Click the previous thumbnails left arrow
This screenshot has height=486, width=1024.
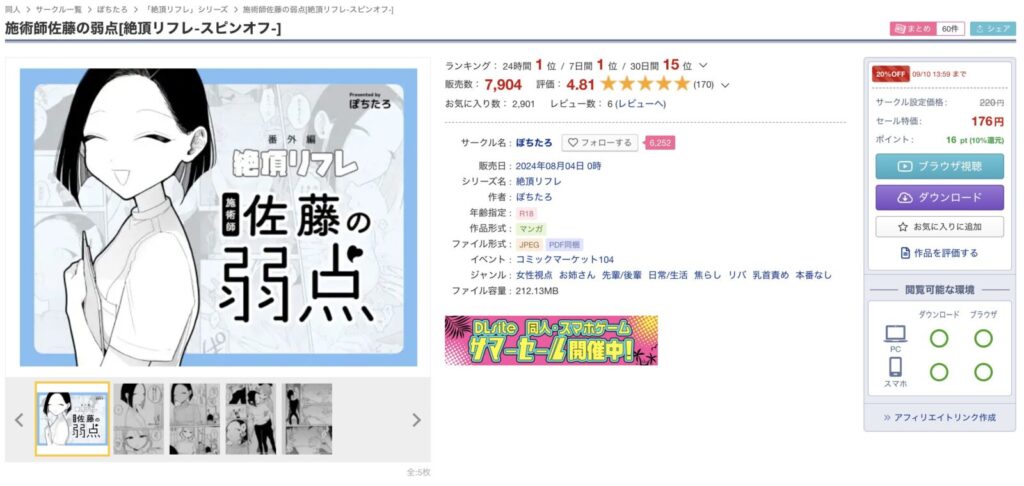[x=19, y=420]
